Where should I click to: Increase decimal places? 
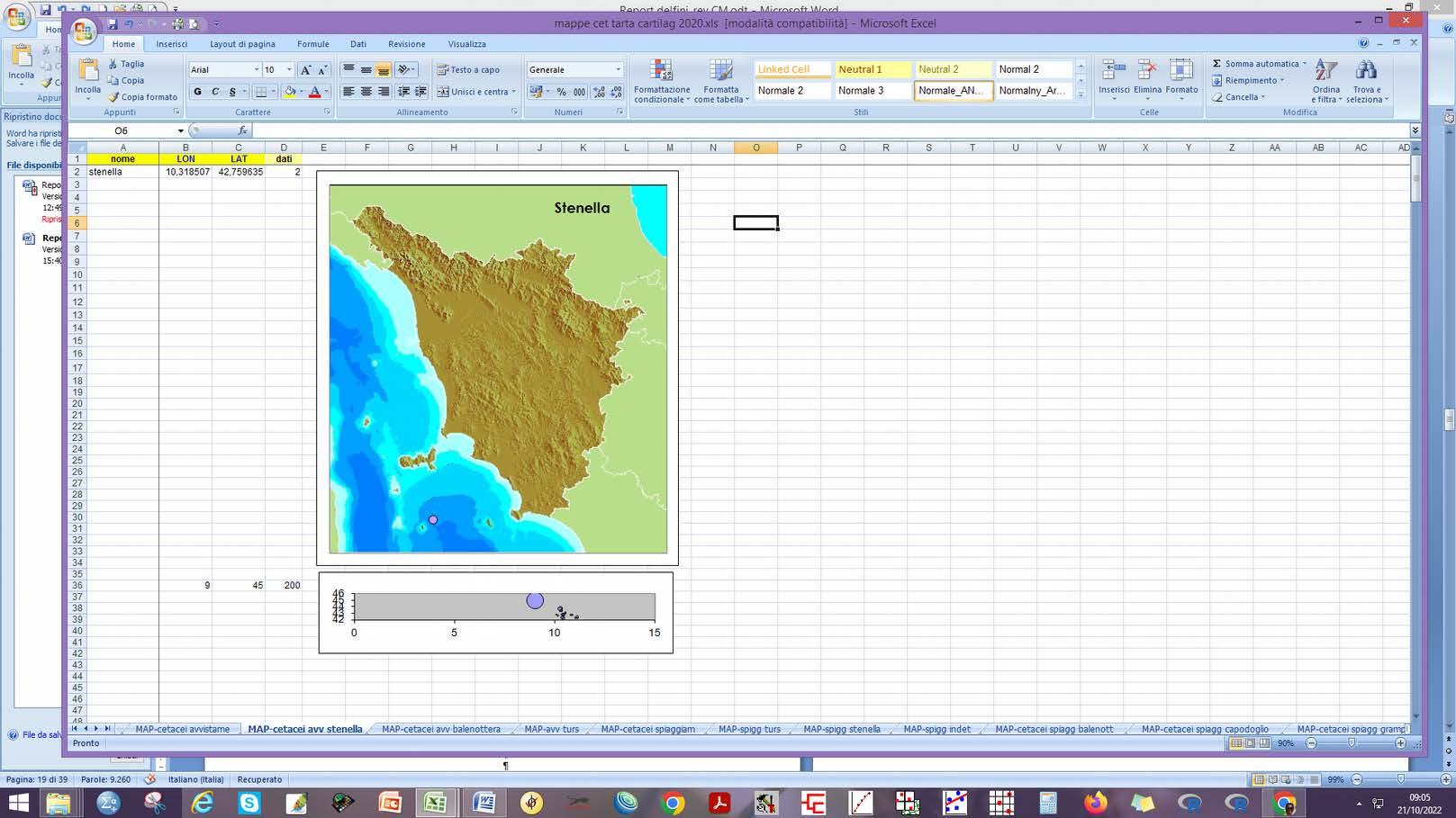[x=599, y=92]
